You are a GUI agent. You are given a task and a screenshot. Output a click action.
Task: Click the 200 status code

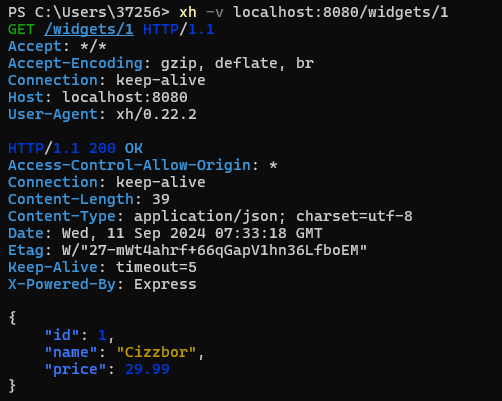pos(102,148)
